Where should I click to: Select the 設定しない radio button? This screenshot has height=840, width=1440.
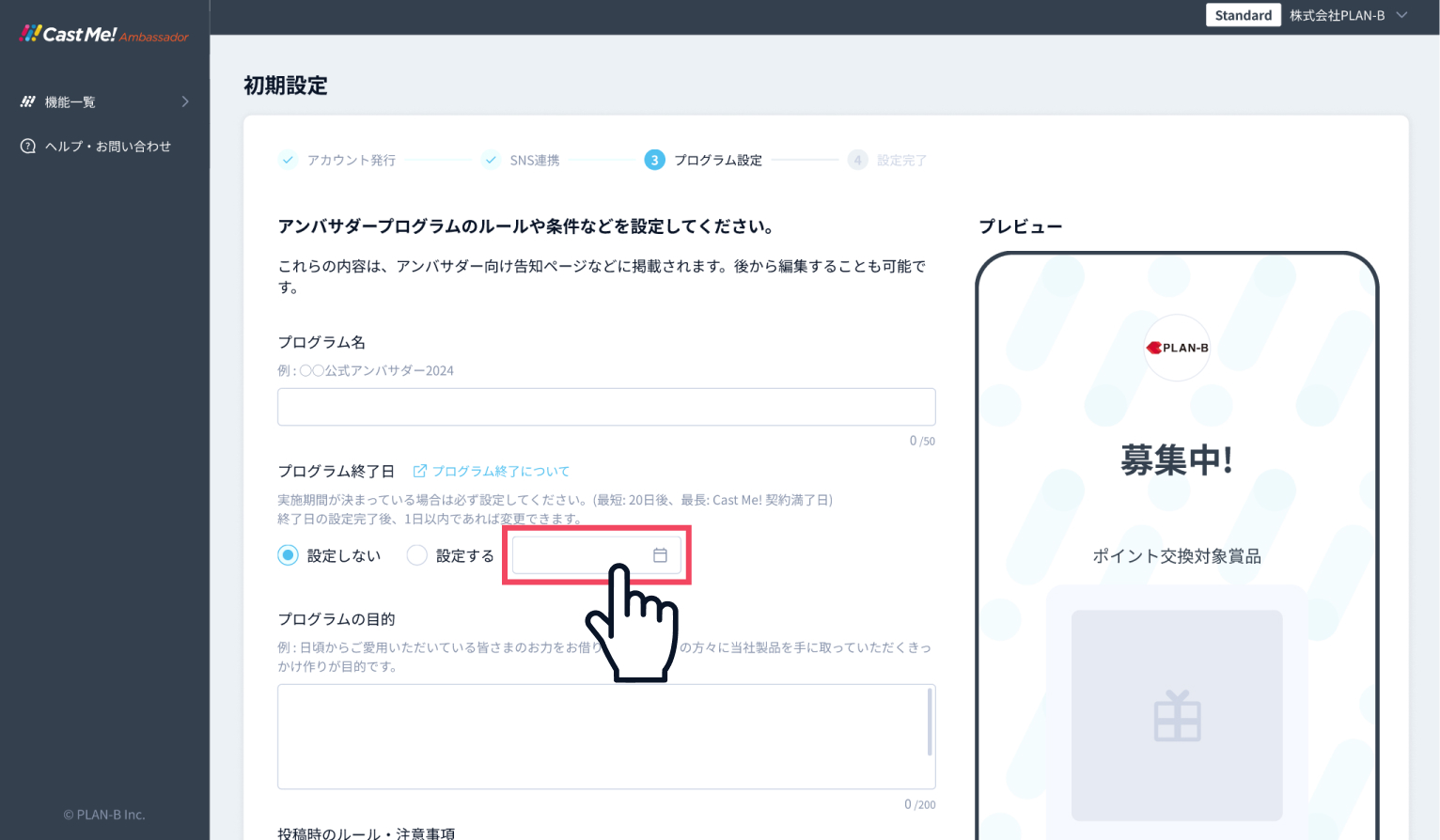pyautogui.click(x=289, y=555)
